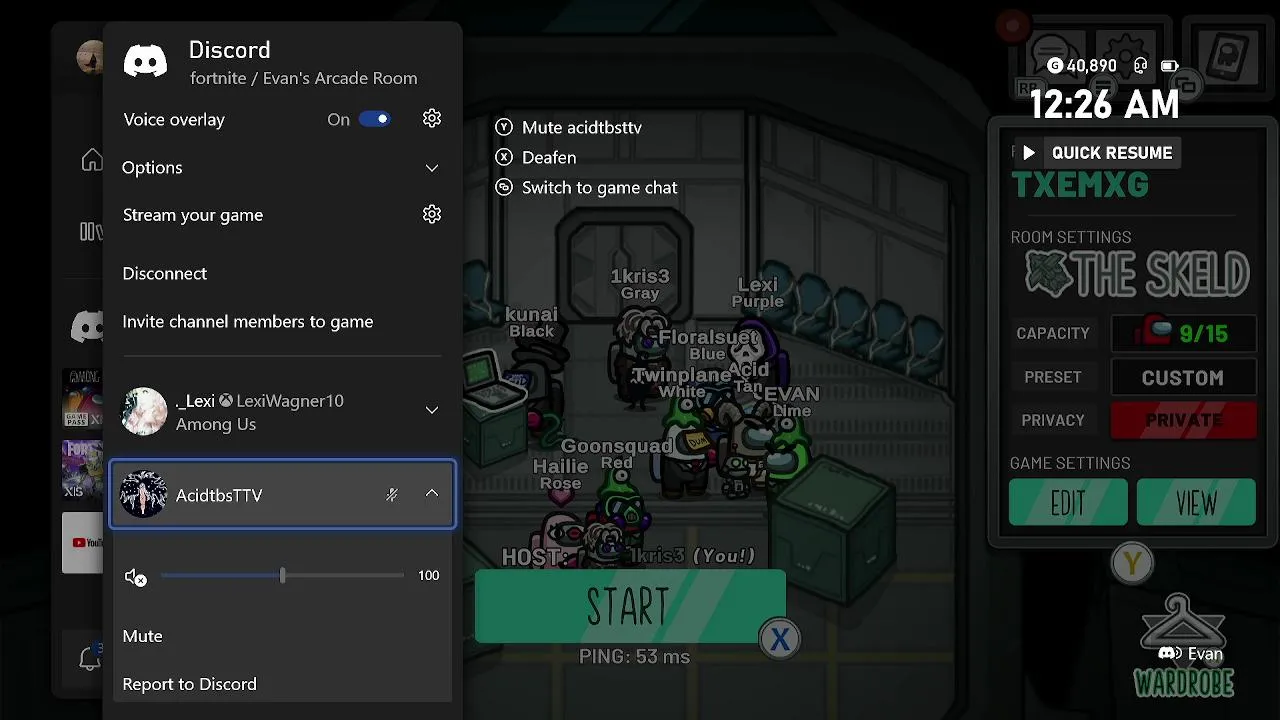The width and height of the screenshot is (1280, 720).
Task: Click the EDIT game settings button
Action: point(1068,503)
